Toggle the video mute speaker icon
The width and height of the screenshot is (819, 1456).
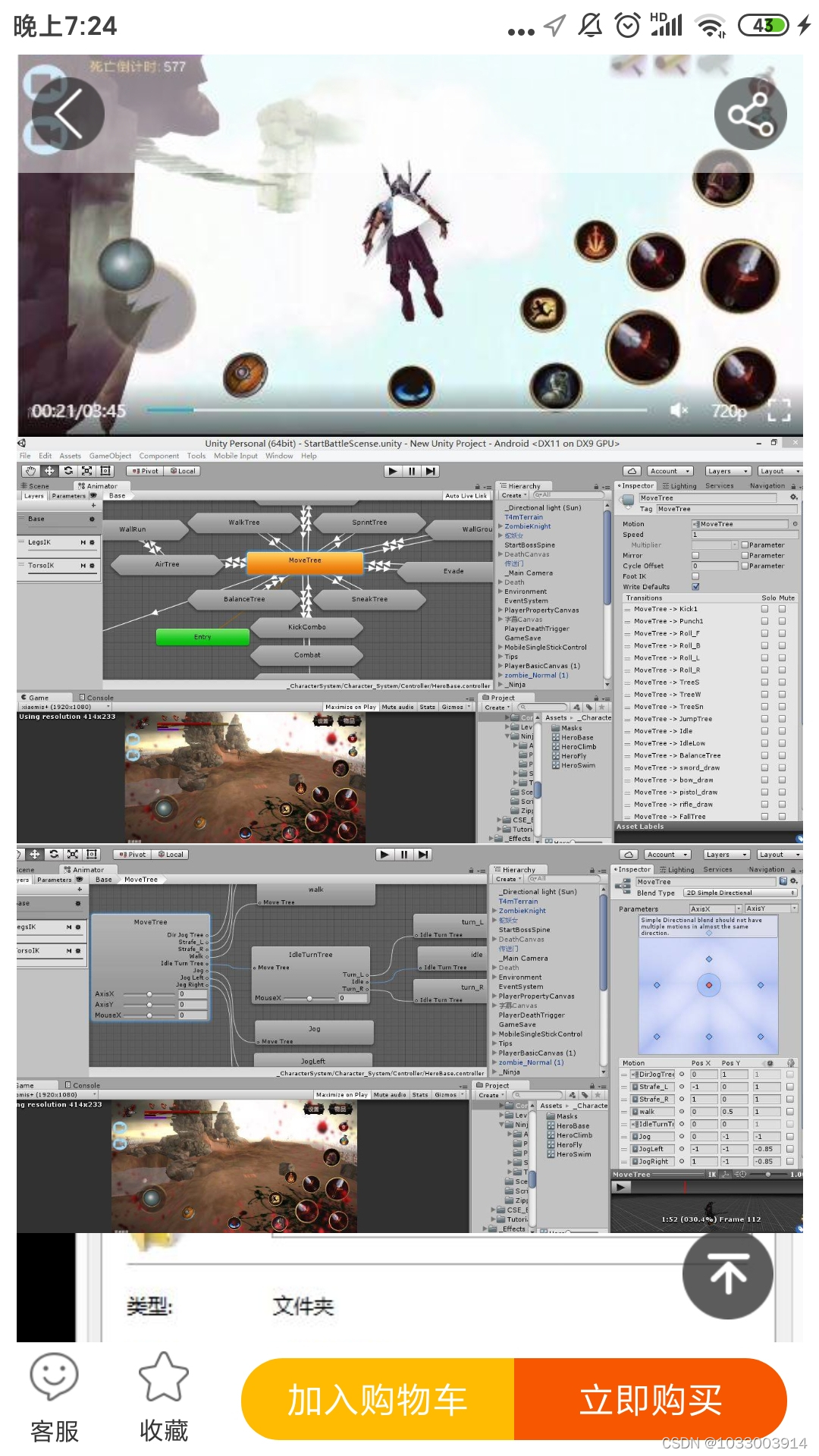679,410
